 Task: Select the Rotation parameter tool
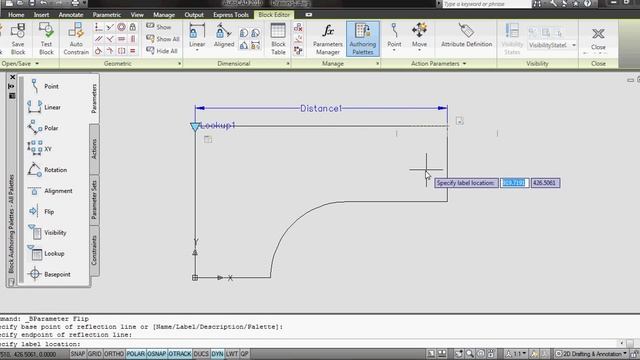click(47, 169)
